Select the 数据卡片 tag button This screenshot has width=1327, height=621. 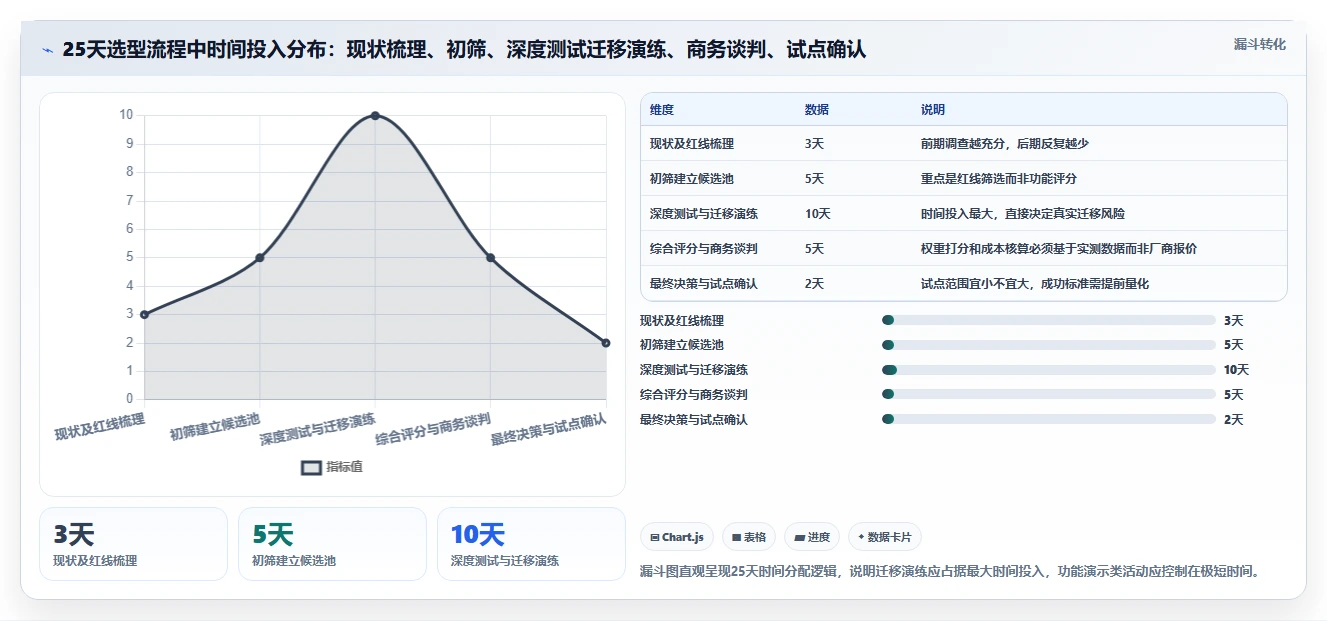[884, 537]
